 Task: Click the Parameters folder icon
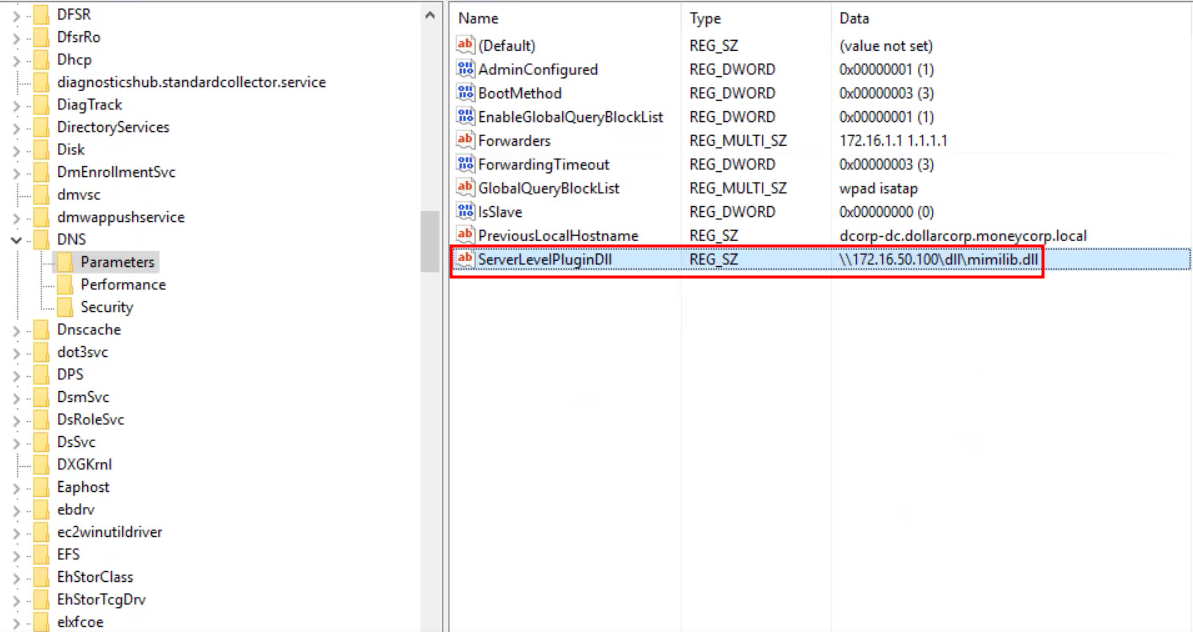coord(65,262)
